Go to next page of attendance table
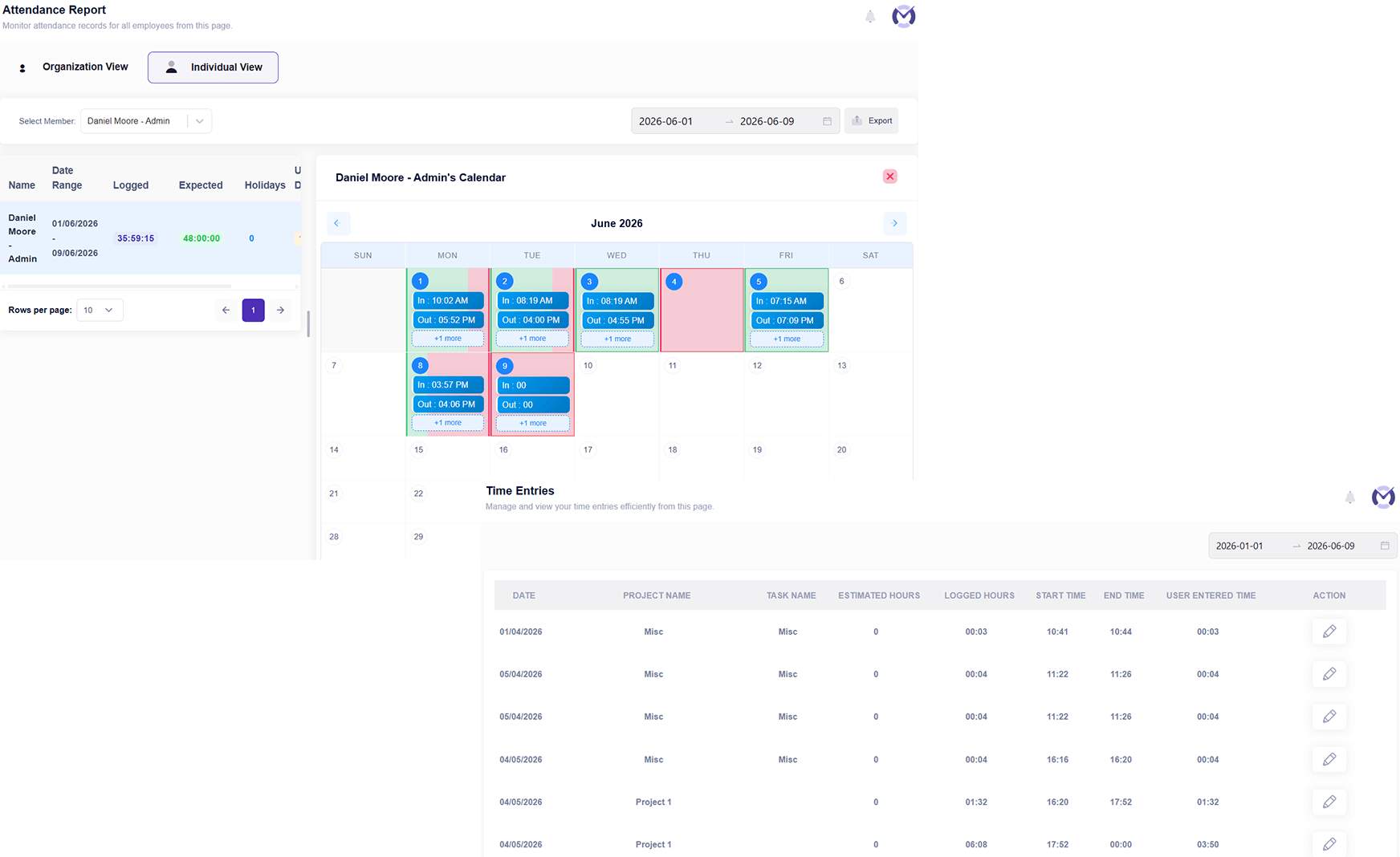 [280, 310]
